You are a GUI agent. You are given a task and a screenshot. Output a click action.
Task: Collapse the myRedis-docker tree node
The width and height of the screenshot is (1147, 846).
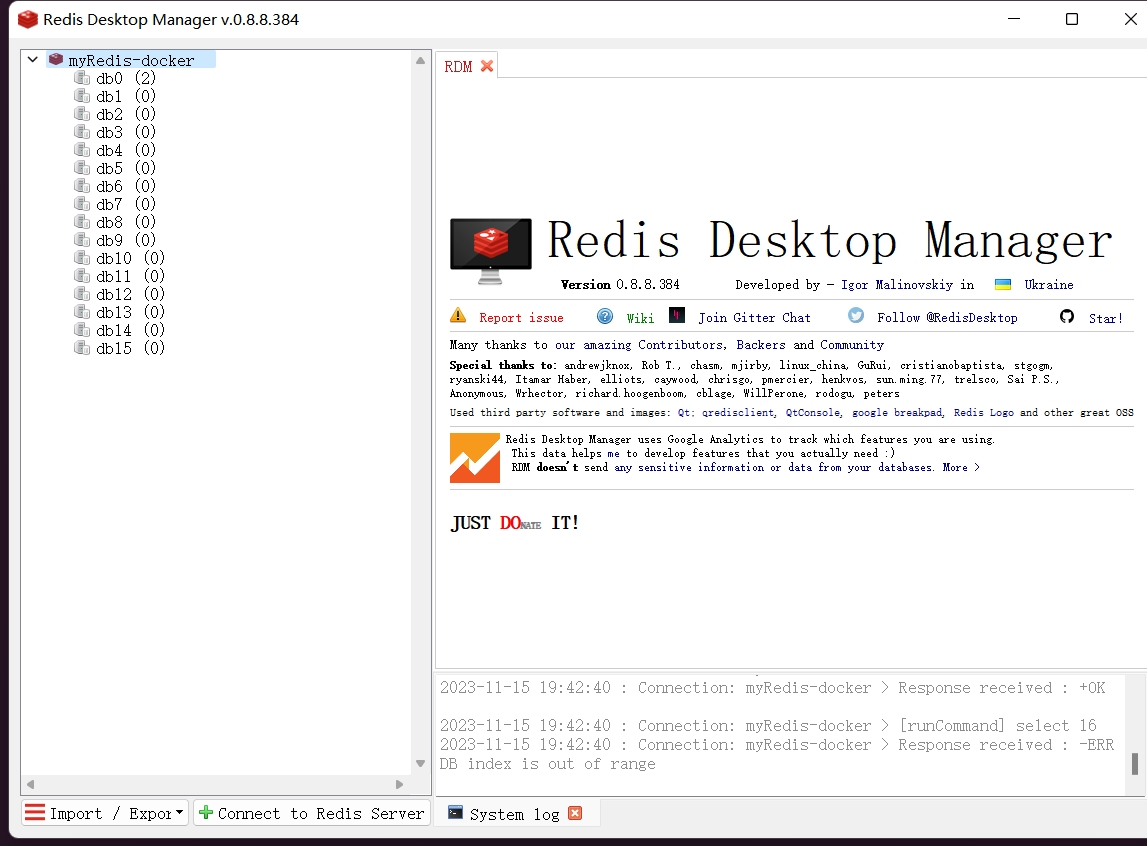[32, 59]
